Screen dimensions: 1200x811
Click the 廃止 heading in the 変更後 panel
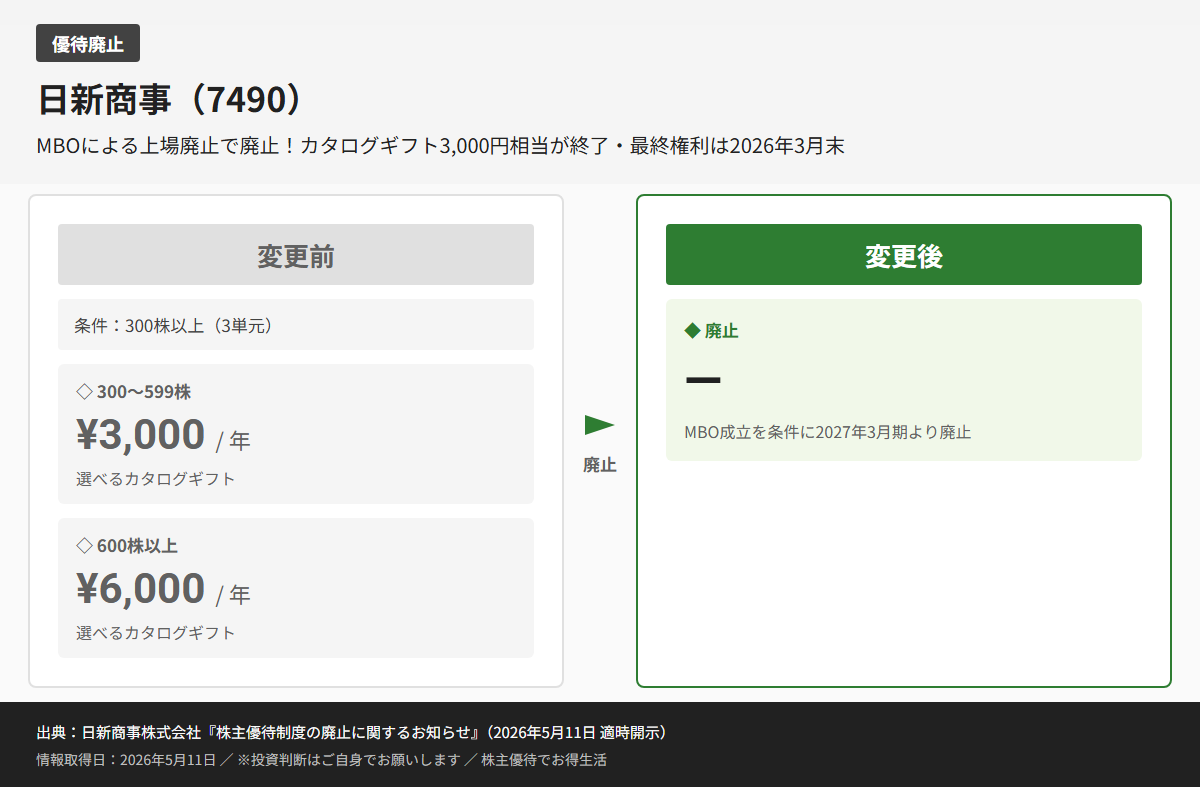pos(722,331)
